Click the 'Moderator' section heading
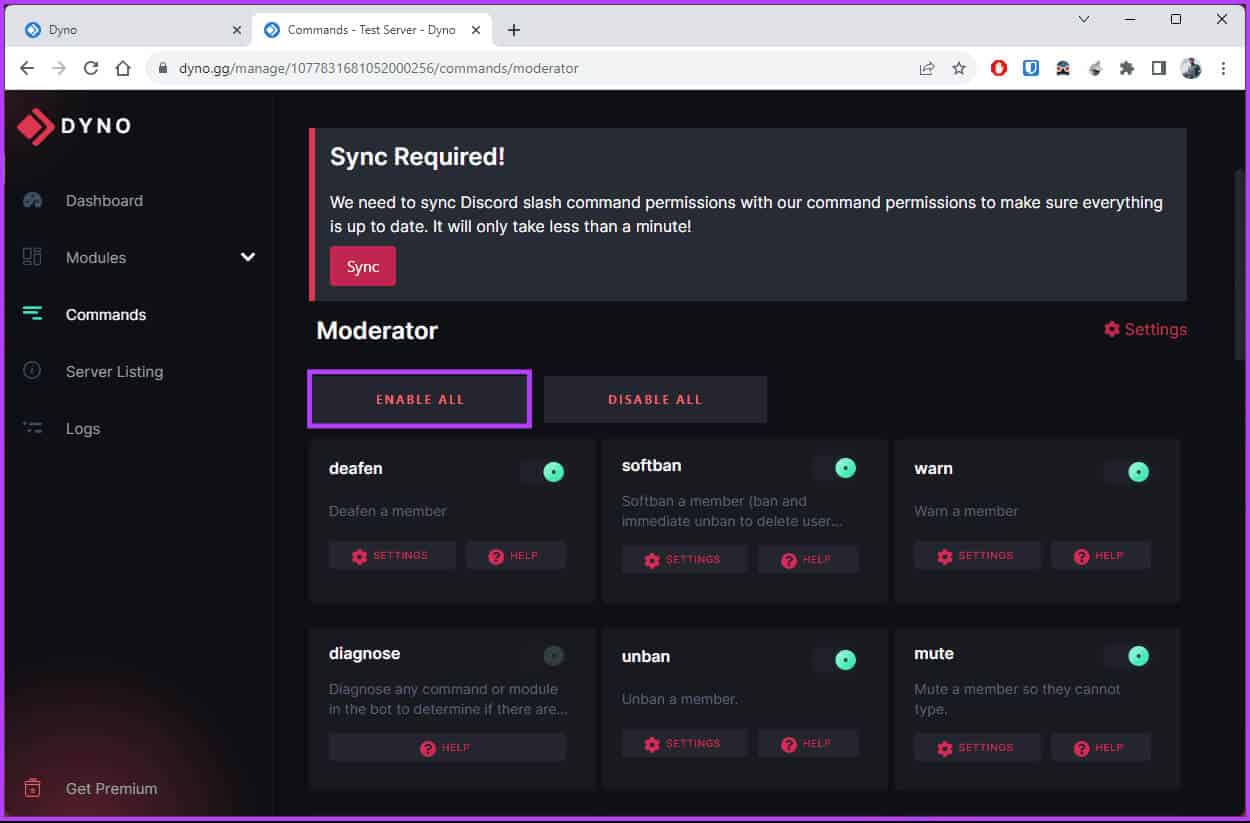 (x=377, y=331)
